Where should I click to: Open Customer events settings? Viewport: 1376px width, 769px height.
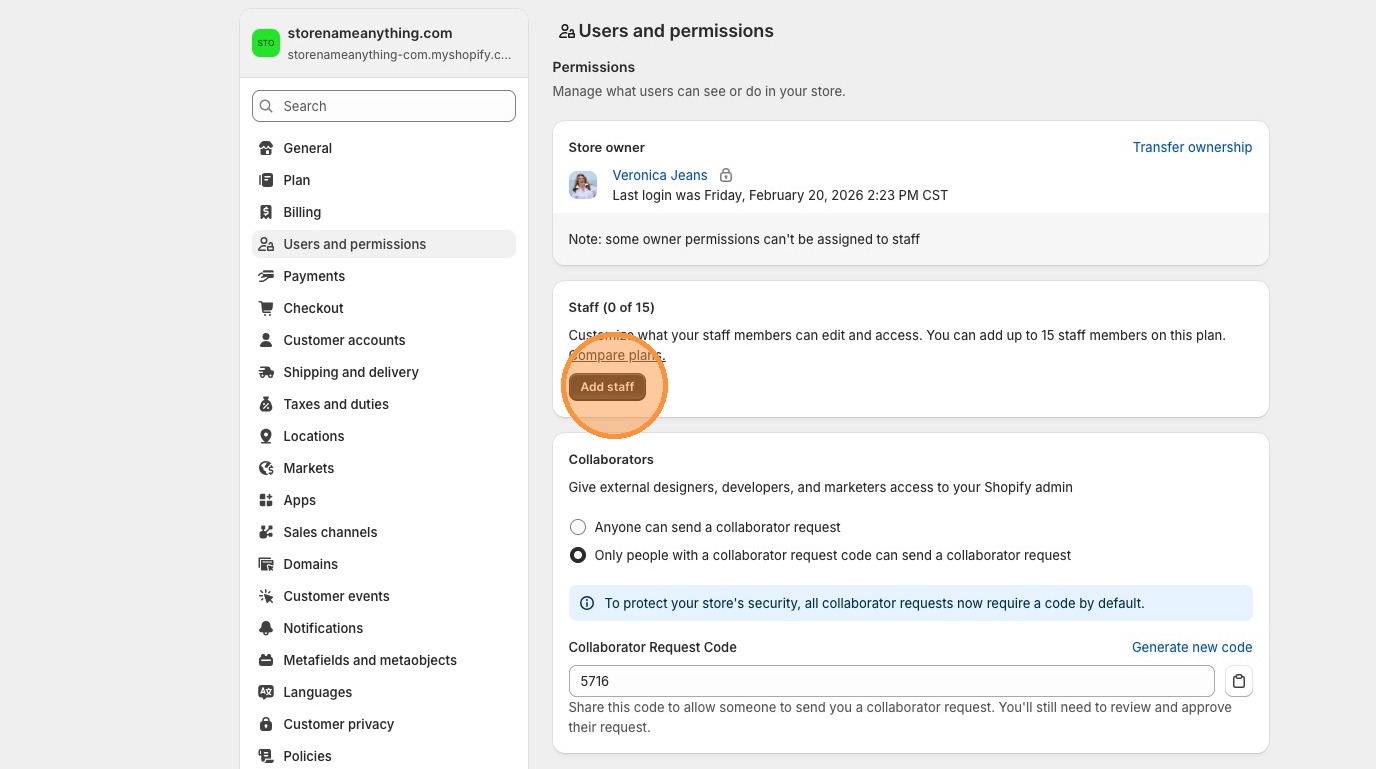point(384,596)
